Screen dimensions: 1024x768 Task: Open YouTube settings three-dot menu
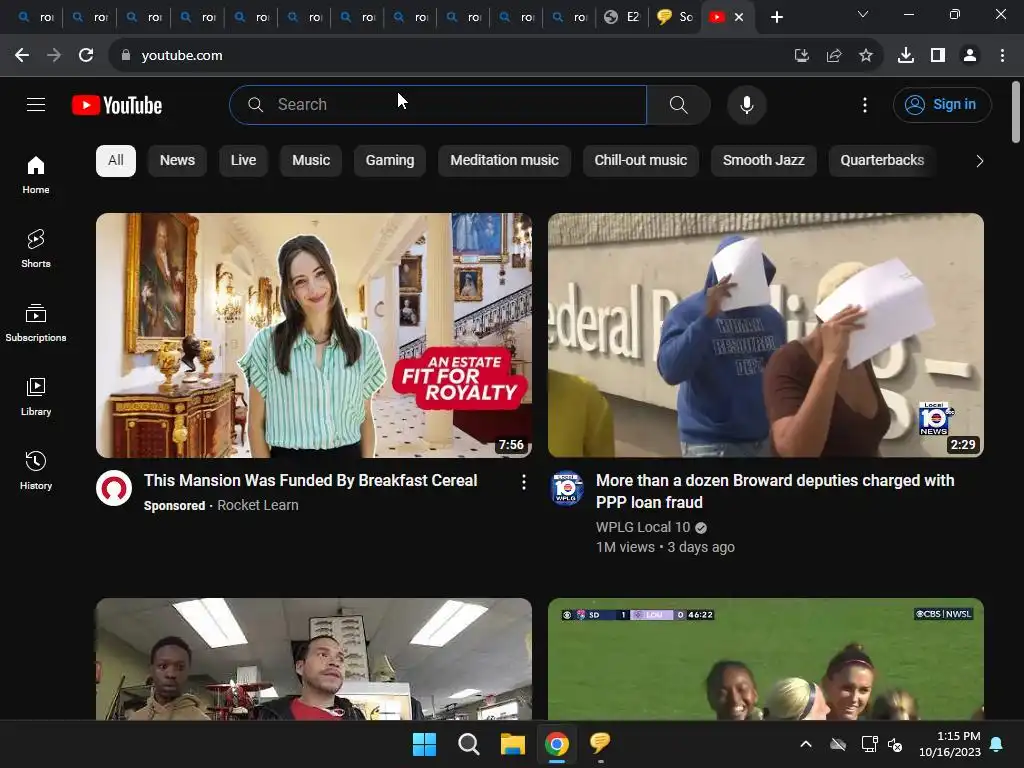(x=865, y=104)
